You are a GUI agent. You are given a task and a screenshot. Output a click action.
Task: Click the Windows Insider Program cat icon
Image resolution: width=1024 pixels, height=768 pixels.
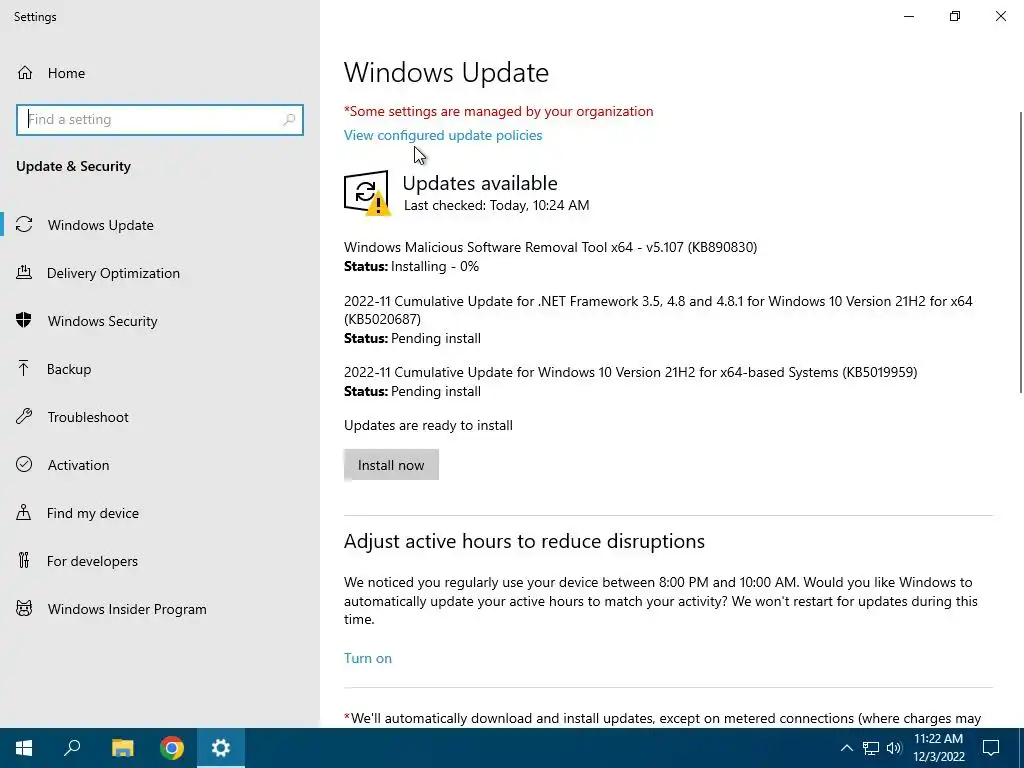click(24, 609)
